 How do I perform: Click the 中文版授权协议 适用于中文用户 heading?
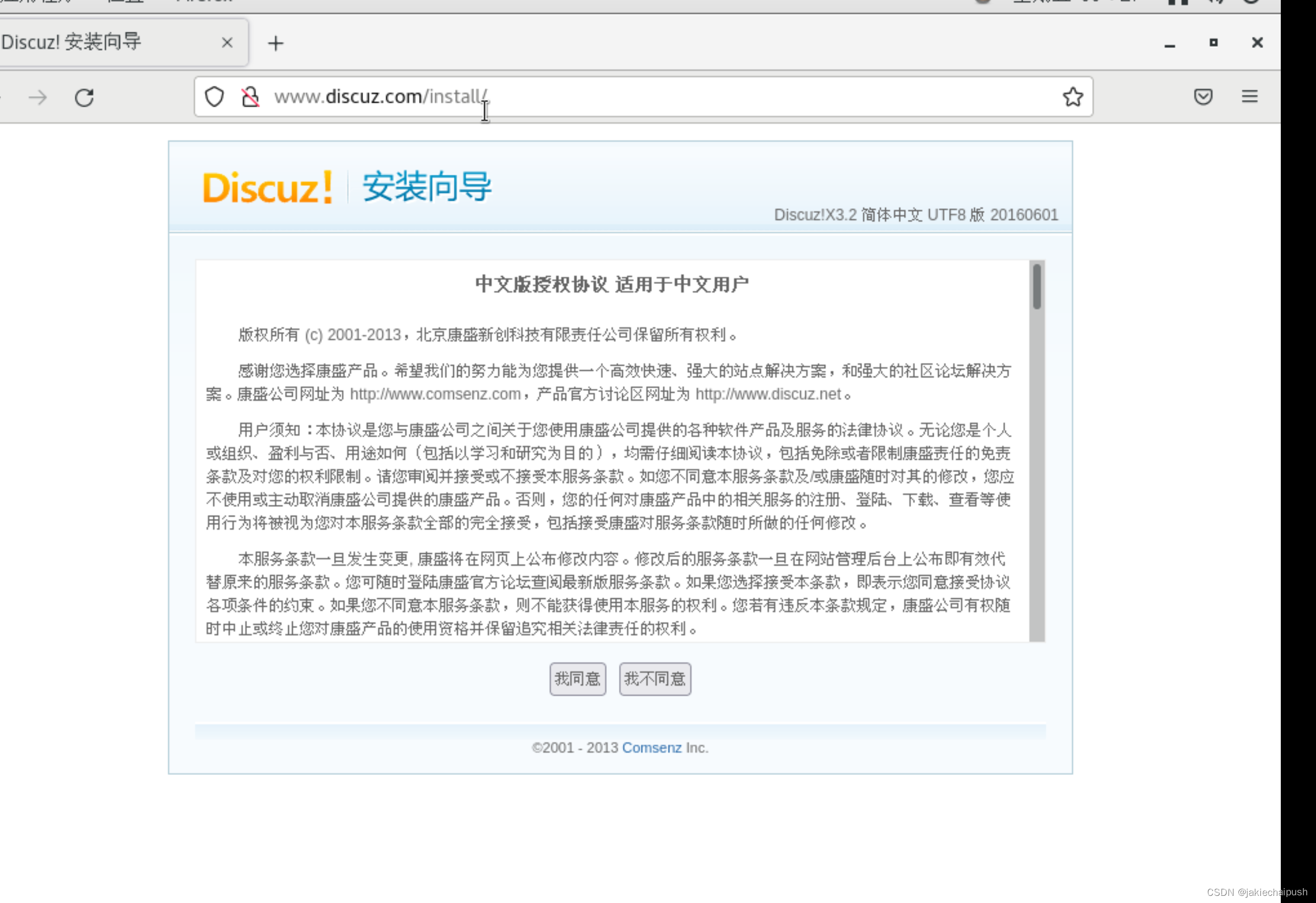tap(612, 284)
